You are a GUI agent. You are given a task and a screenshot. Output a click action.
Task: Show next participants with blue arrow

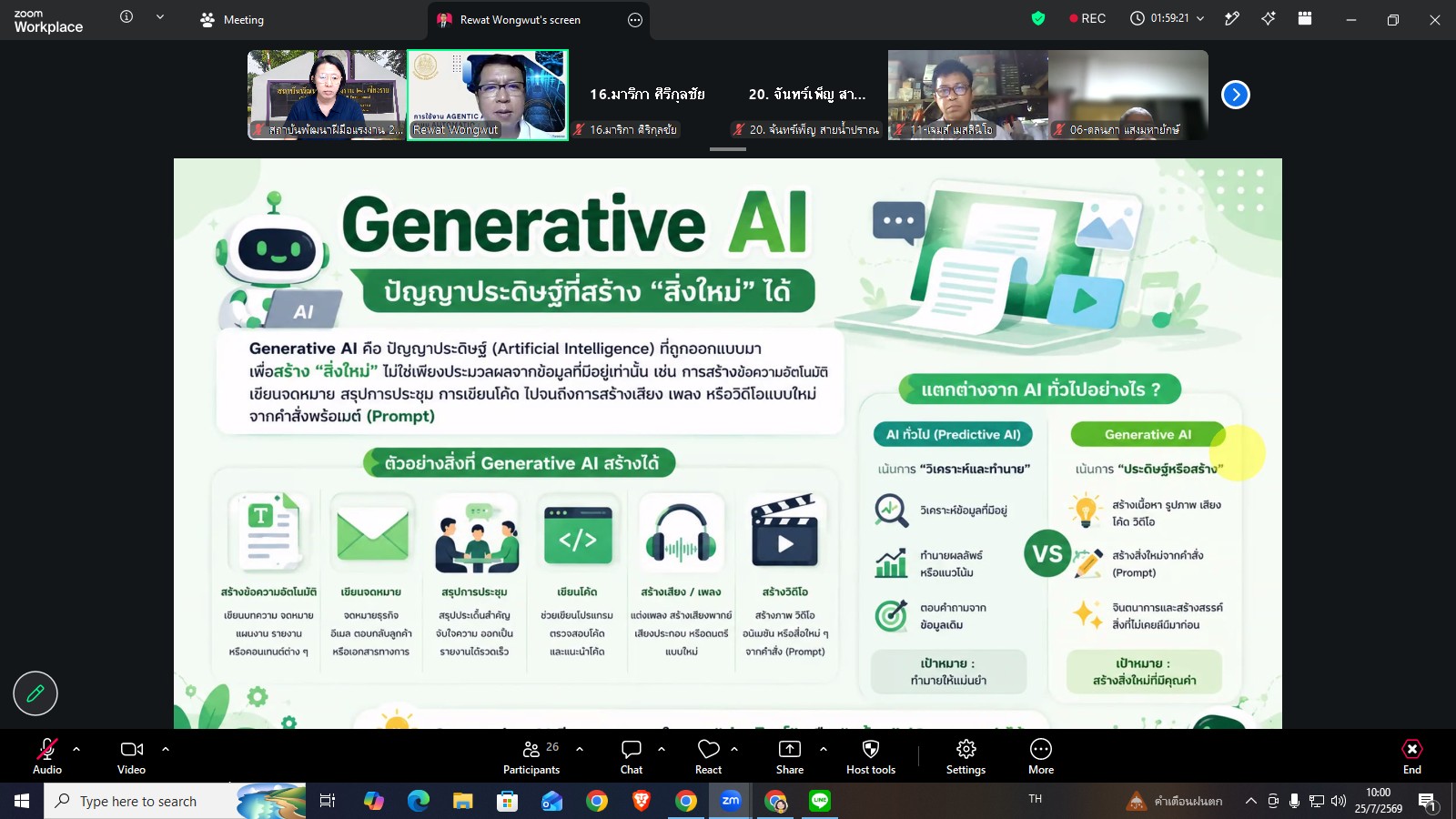1236,95
